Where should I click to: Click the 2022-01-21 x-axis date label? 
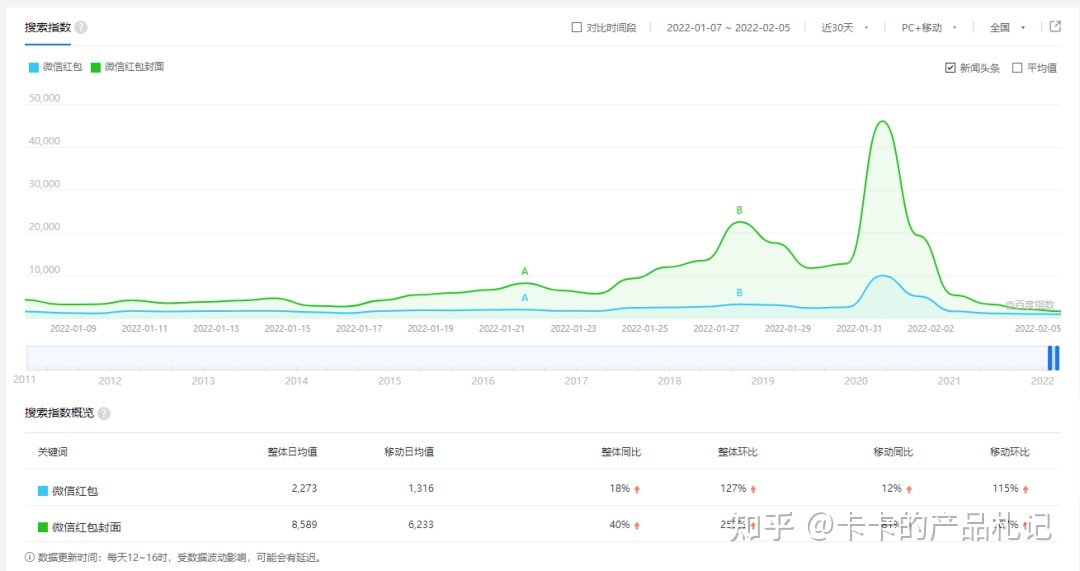pos(501,329)
